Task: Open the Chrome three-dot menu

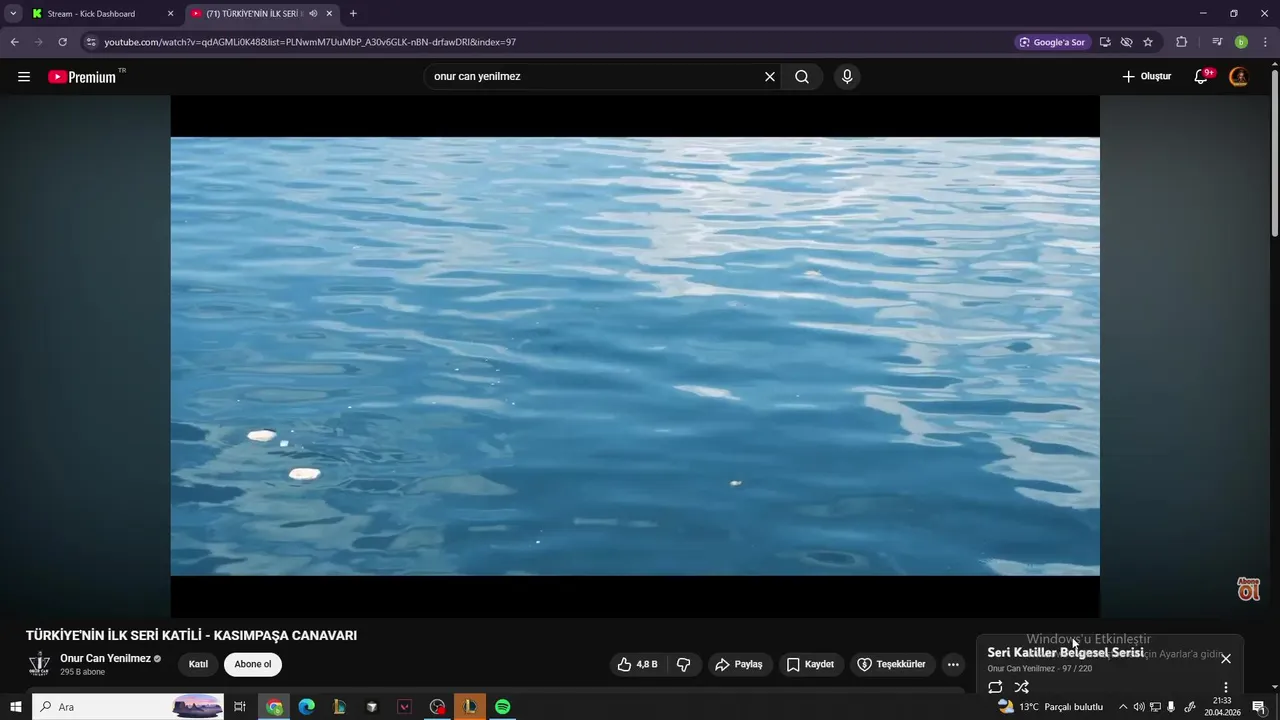Action: pos(1265,42)
